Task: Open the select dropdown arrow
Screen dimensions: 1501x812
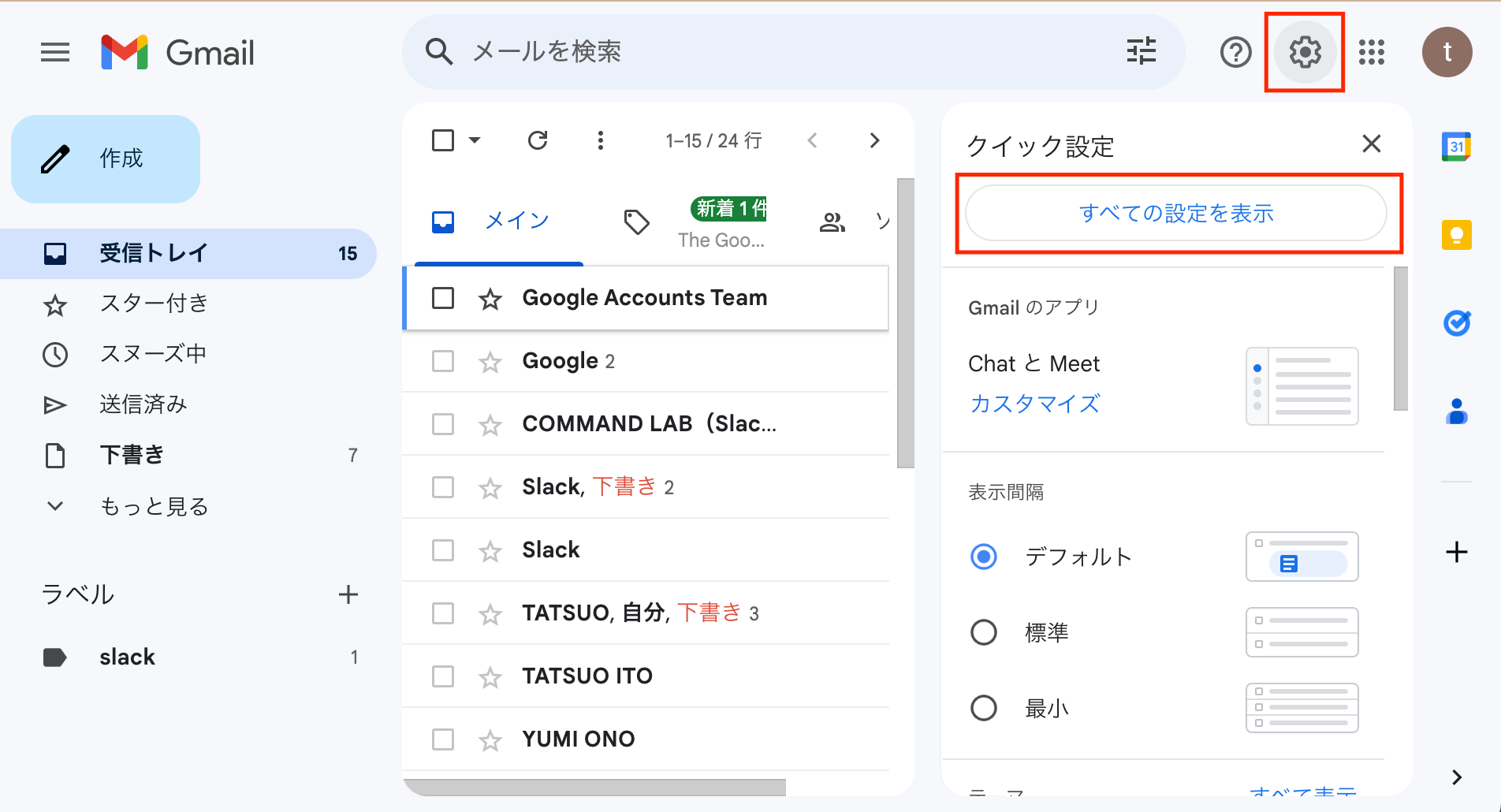Action: (475, 140)
